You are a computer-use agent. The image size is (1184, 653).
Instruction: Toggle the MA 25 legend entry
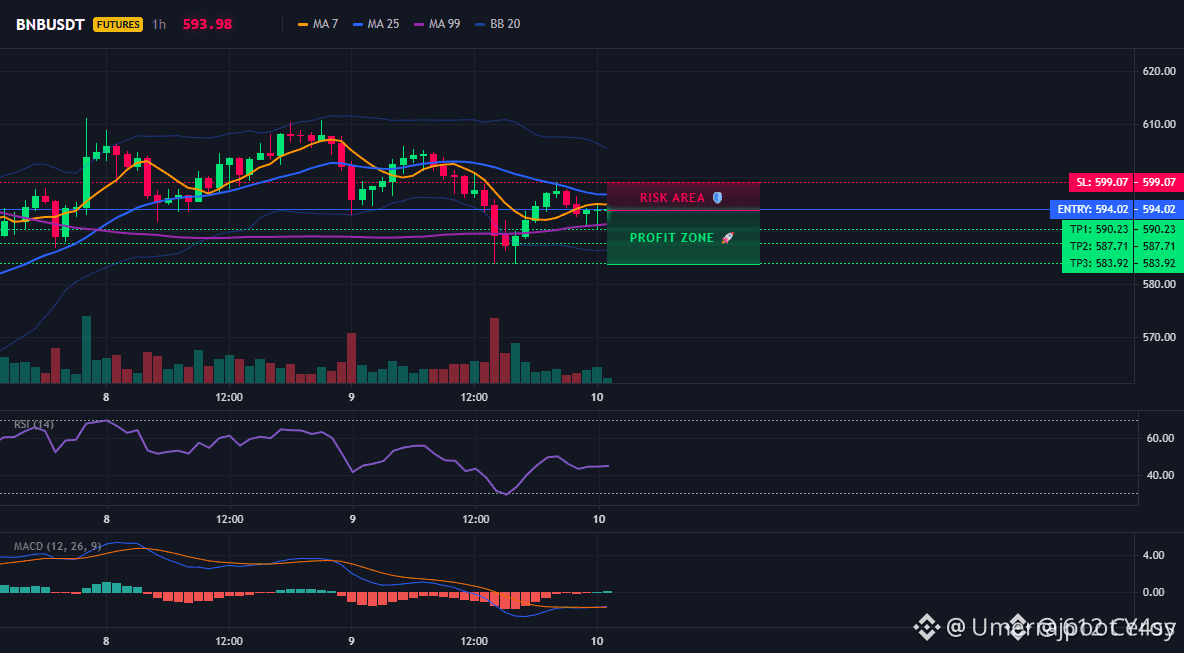tap(376, 24)
